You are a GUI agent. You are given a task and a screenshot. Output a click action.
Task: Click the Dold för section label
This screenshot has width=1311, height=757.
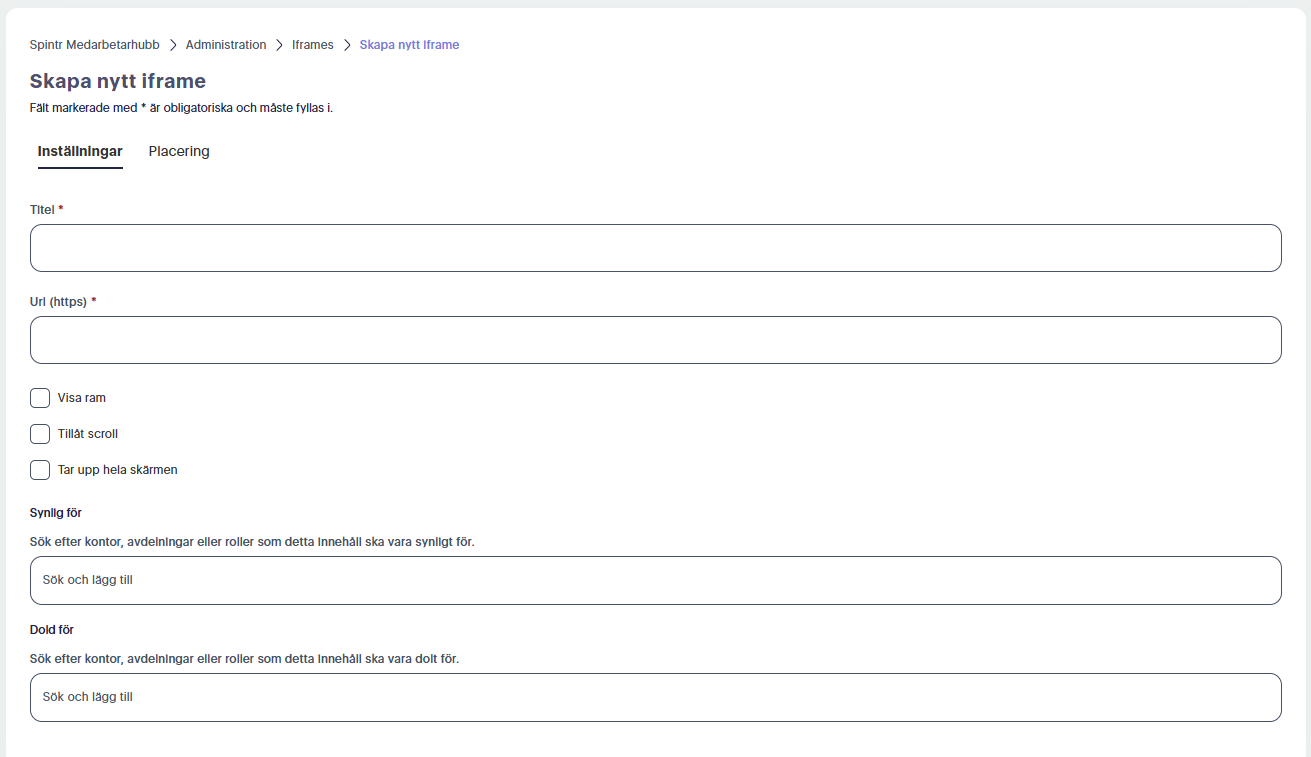click(52, 630)
